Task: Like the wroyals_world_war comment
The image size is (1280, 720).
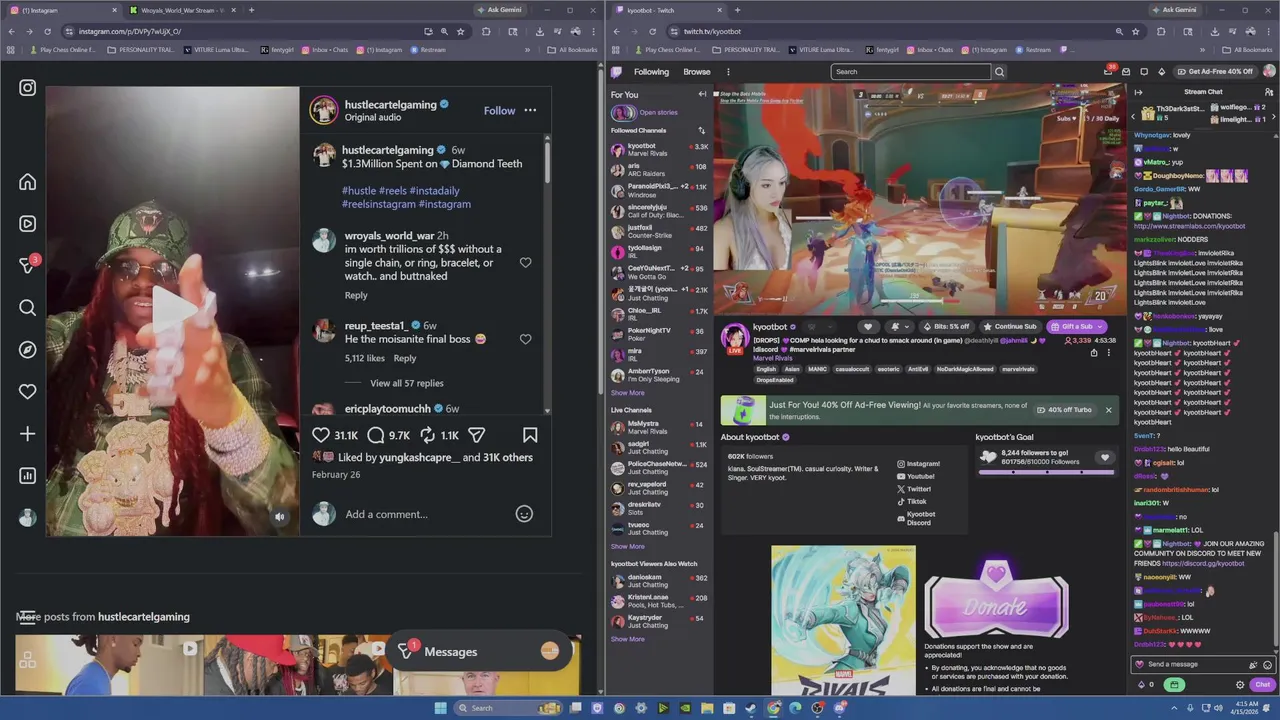Action: coord(525,263)
